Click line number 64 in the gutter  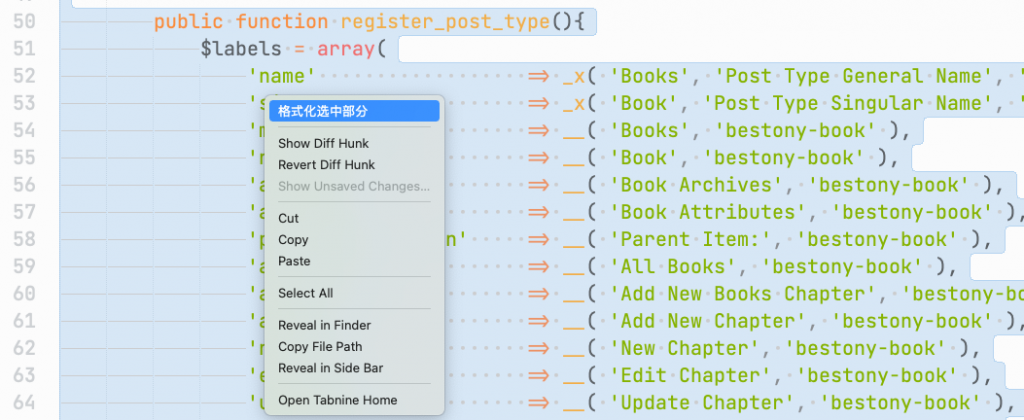24,402
